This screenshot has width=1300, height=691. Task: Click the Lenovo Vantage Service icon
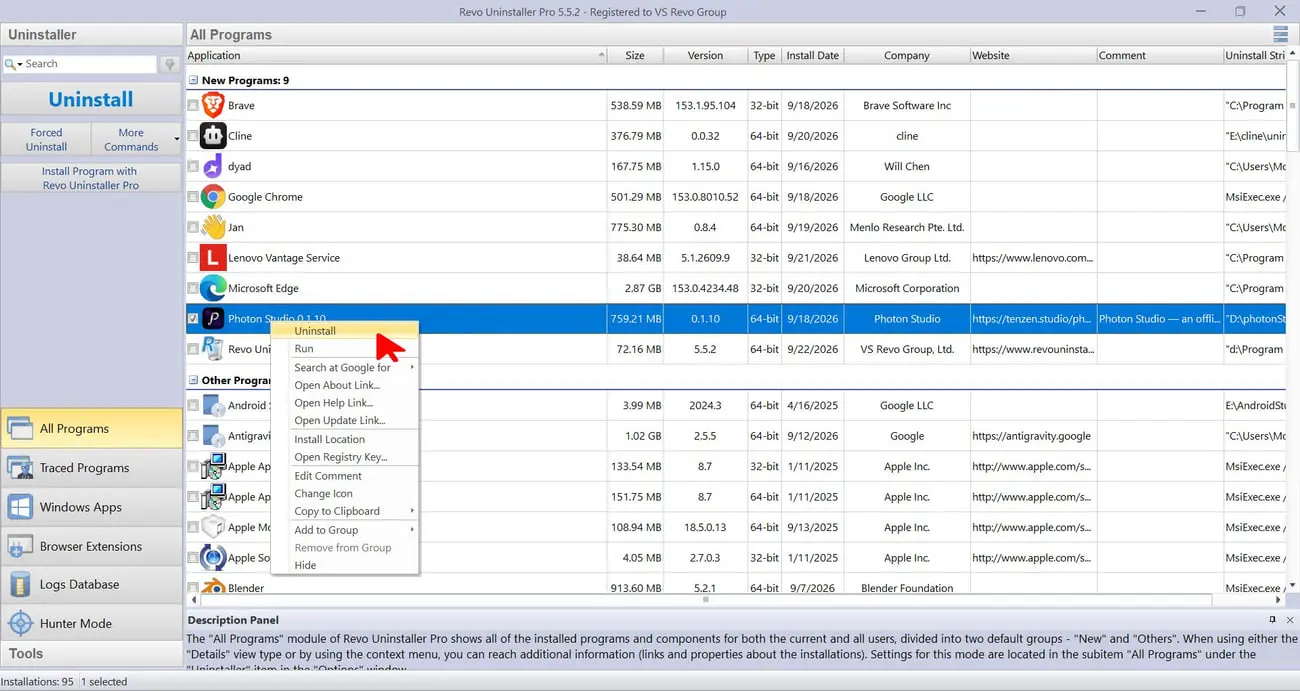click(213, 257)
